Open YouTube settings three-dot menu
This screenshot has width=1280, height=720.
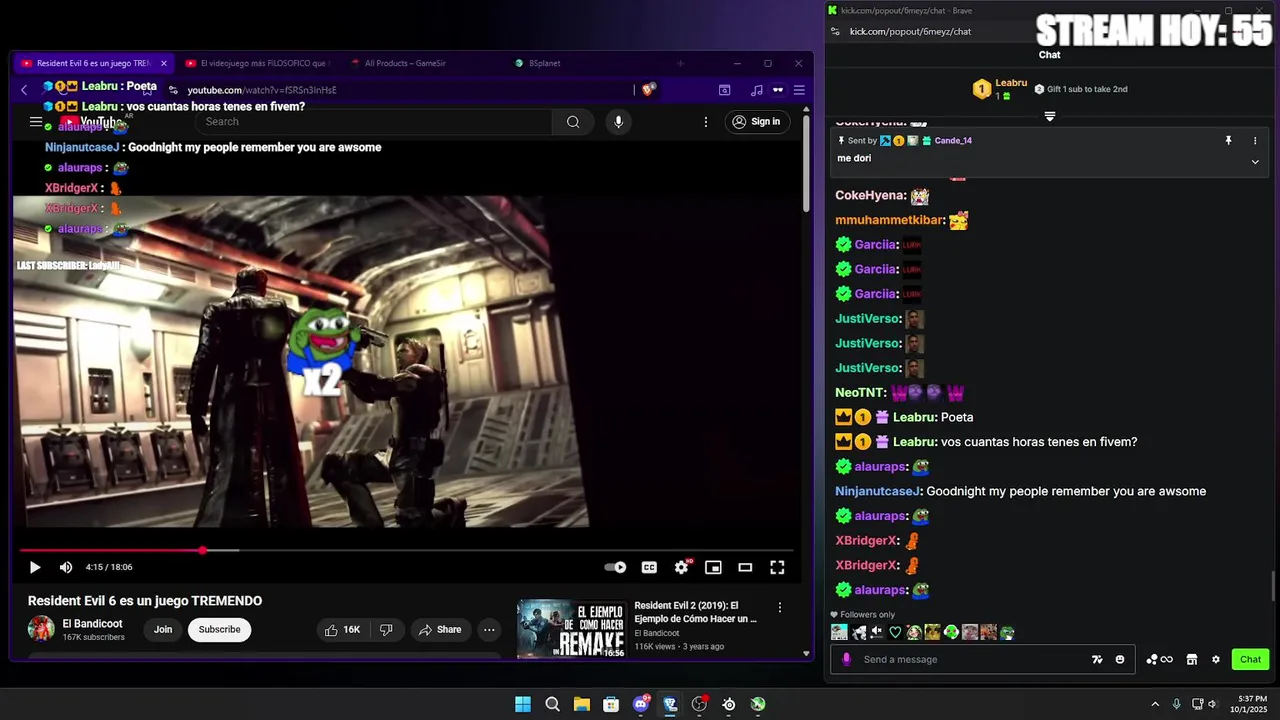coord(706,122)
